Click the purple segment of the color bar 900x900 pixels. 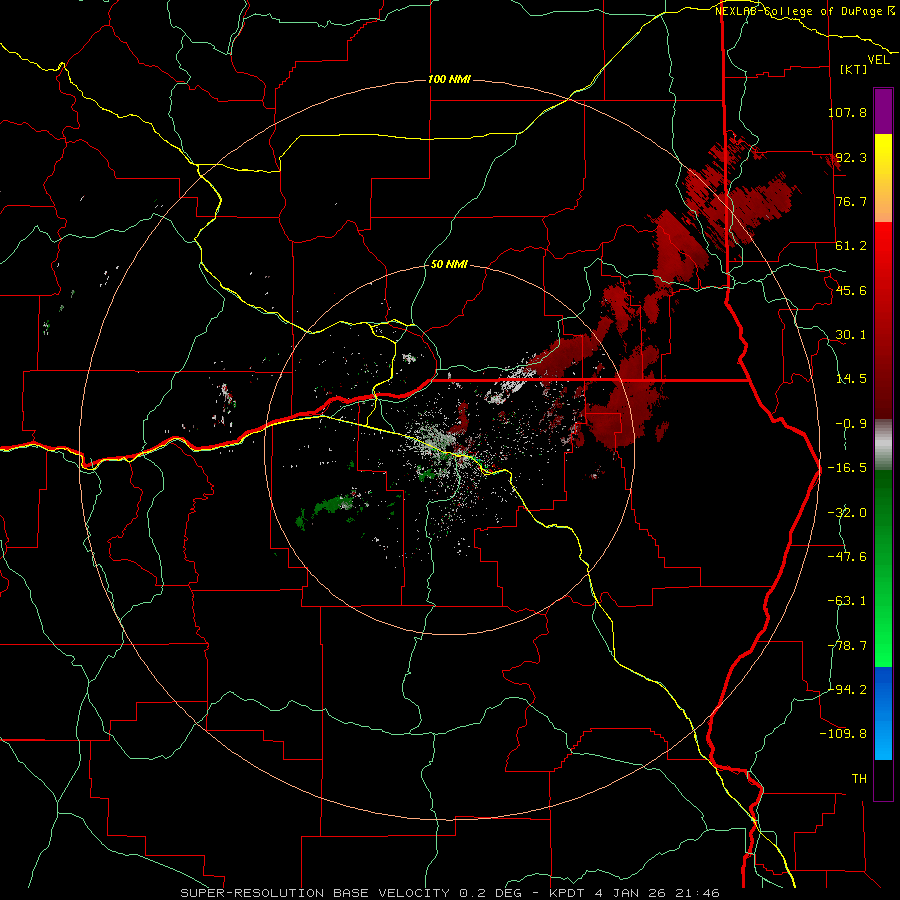click(883, 111)
